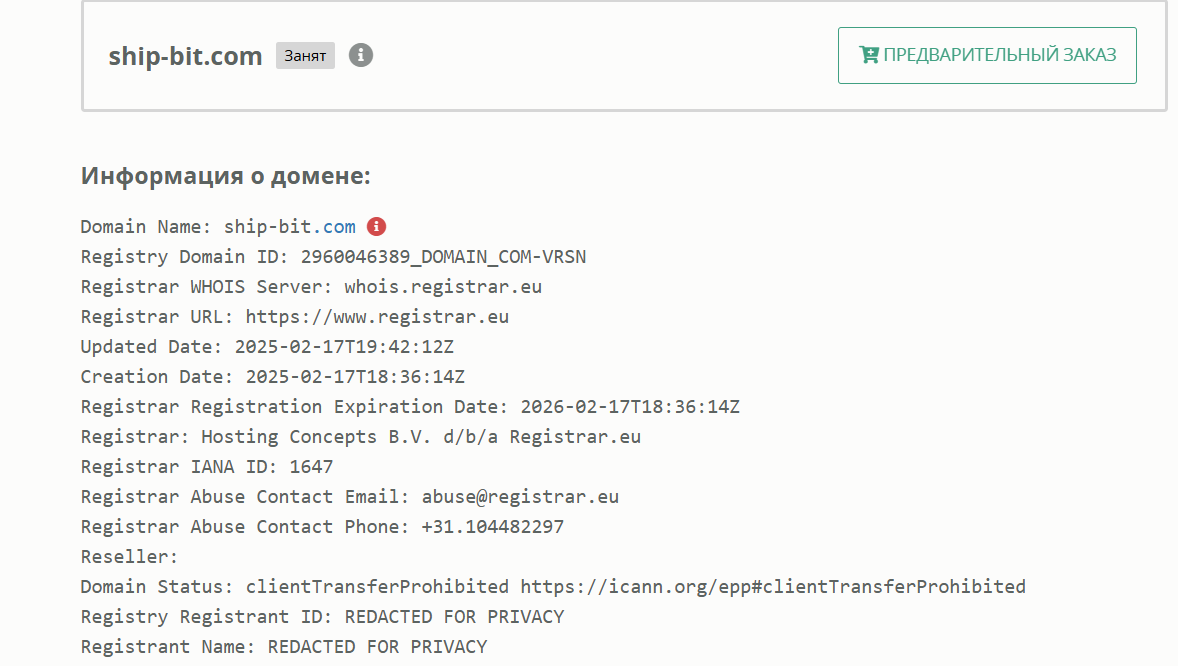Select the Registrar IANA ID 1647
The image size is (1178, 666).
311,467
